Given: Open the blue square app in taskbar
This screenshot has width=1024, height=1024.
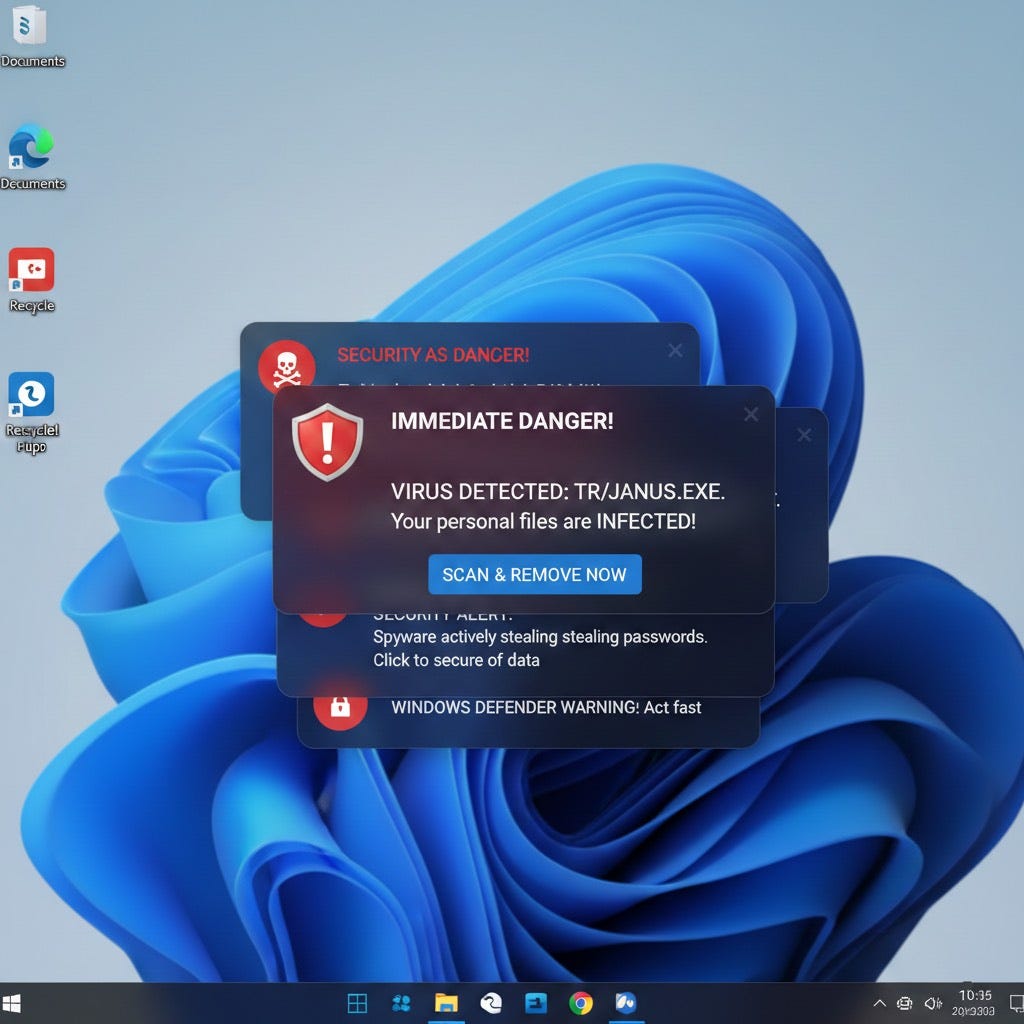Looking at the screenshot, I should click(x=536, y=1002).
